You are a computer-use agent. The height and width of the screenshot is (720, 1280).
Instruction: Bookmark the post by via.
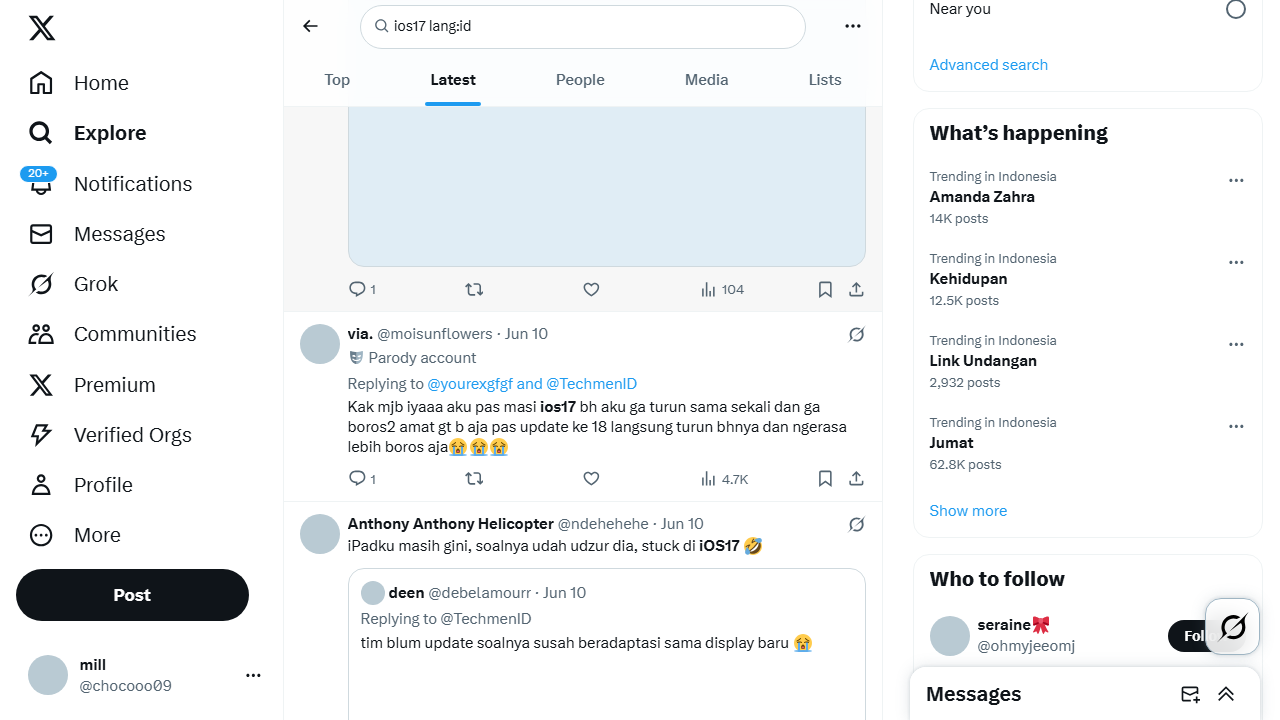coord(825,479)
